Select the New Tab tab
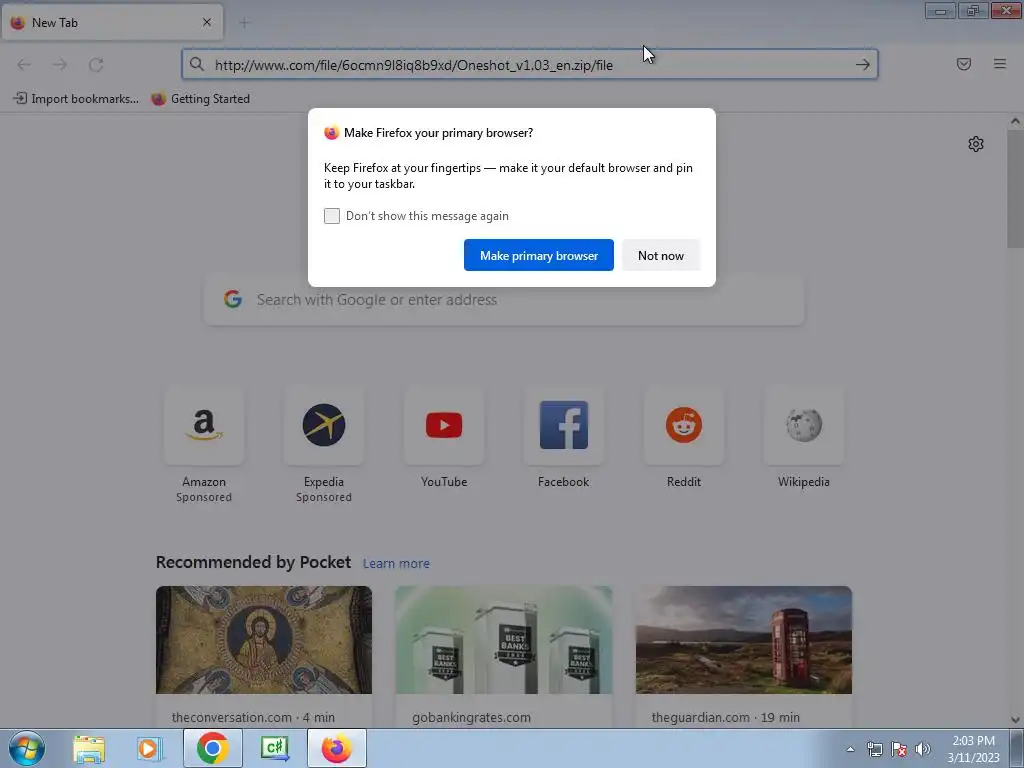The width and height of the screenshot is (1024, 768). (112, 22)
